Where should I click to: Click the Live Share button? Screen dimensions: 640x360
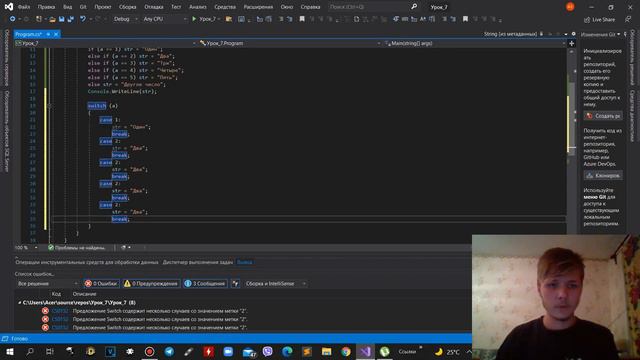tap(599, 19)
